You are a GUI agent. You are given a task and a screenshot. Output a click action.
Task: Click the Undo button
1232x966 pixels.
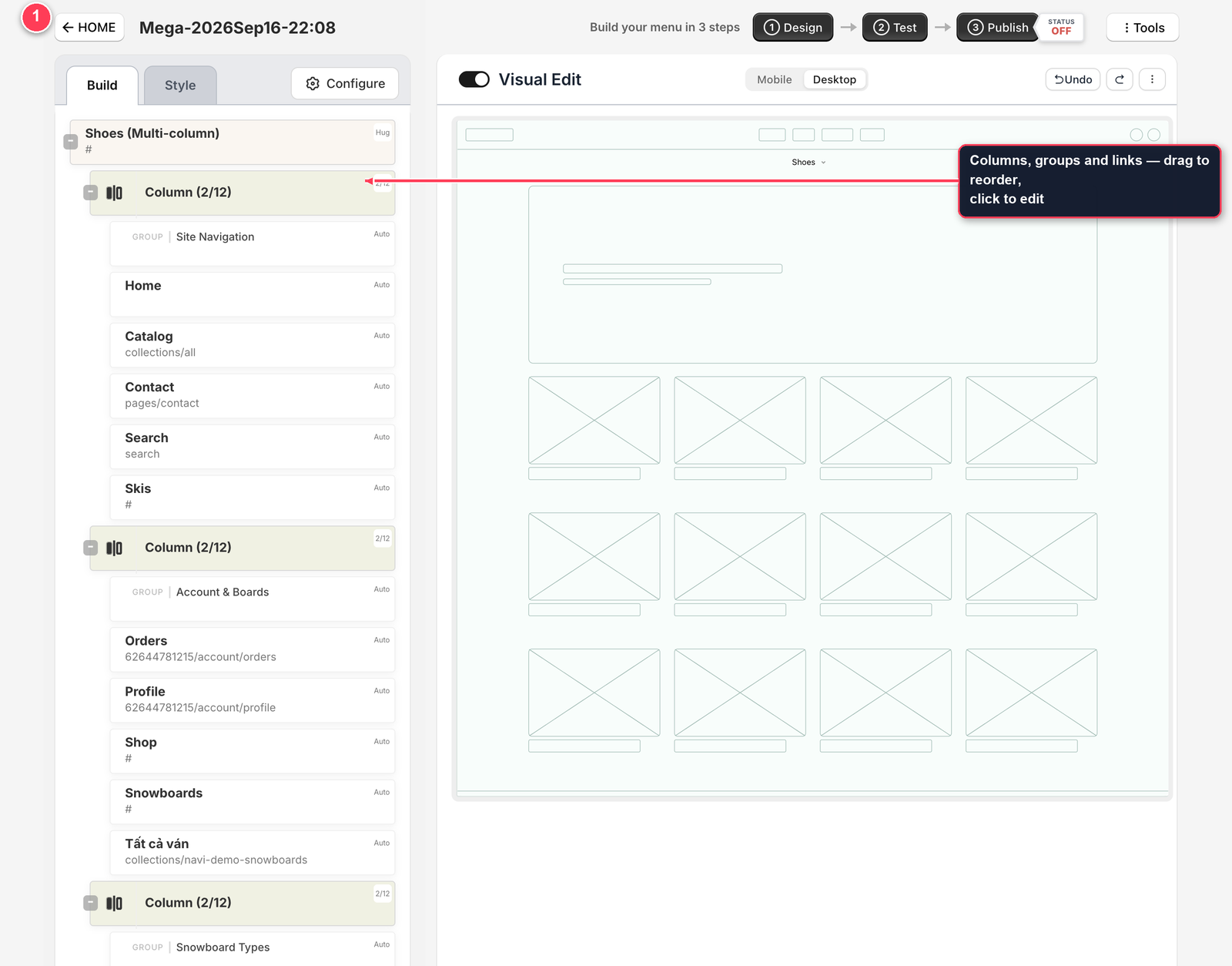click(1073, 79)
